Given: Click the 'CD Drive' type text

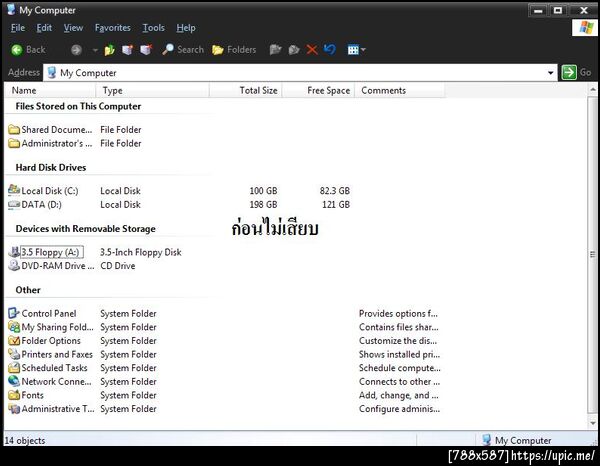Looking at the screenshot, I should pyautogui.click(x=118, y=266).
